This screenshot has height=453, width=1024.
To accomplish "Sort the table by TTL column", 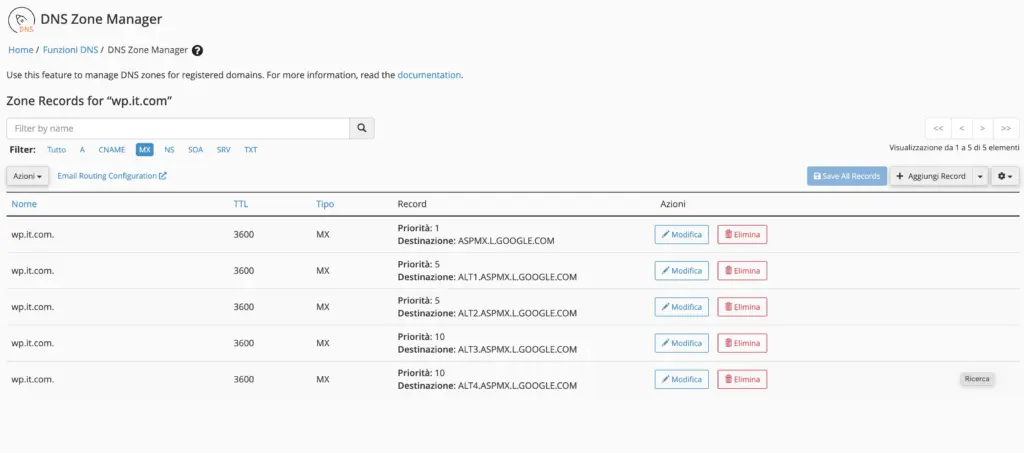I will click(241, 204).
